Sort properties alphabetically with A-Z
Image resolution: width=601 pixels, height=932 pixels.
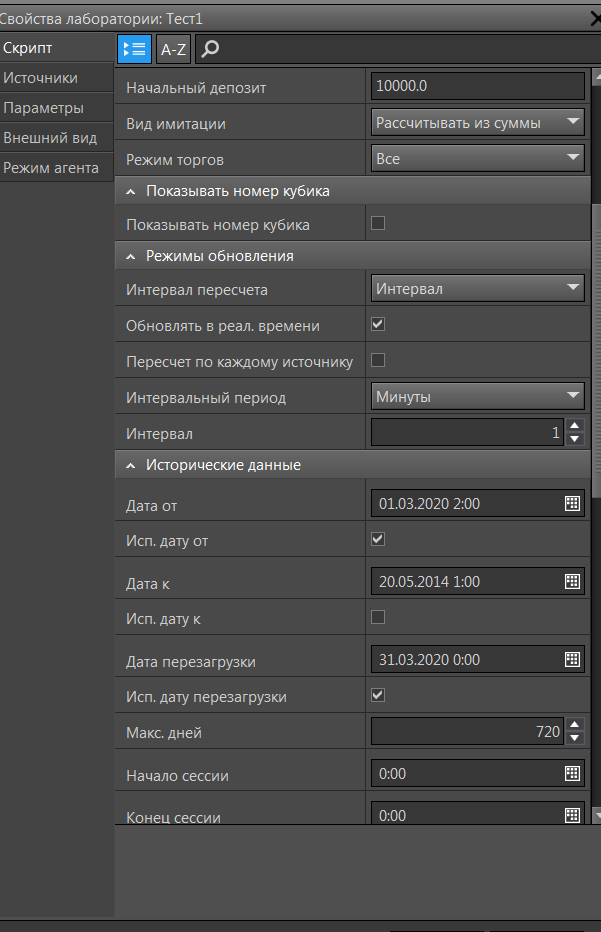173,47
